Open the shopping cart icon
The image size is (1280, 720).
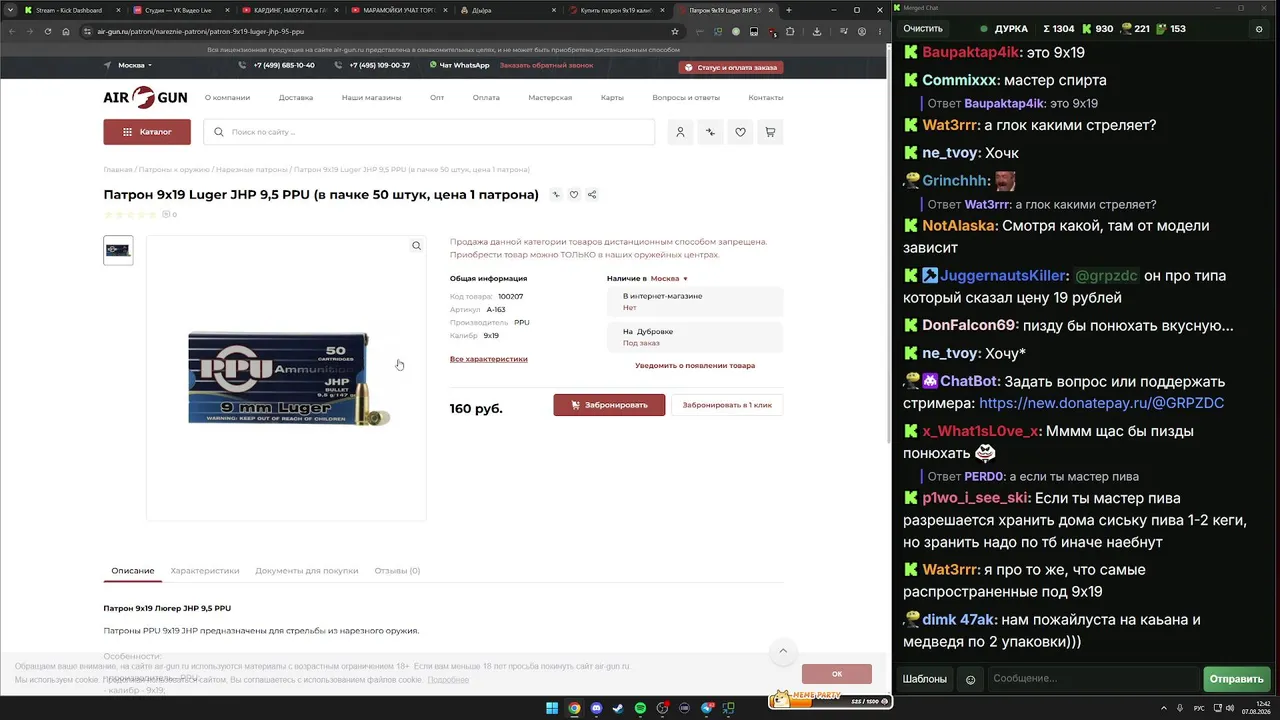(x=770, y=132)
